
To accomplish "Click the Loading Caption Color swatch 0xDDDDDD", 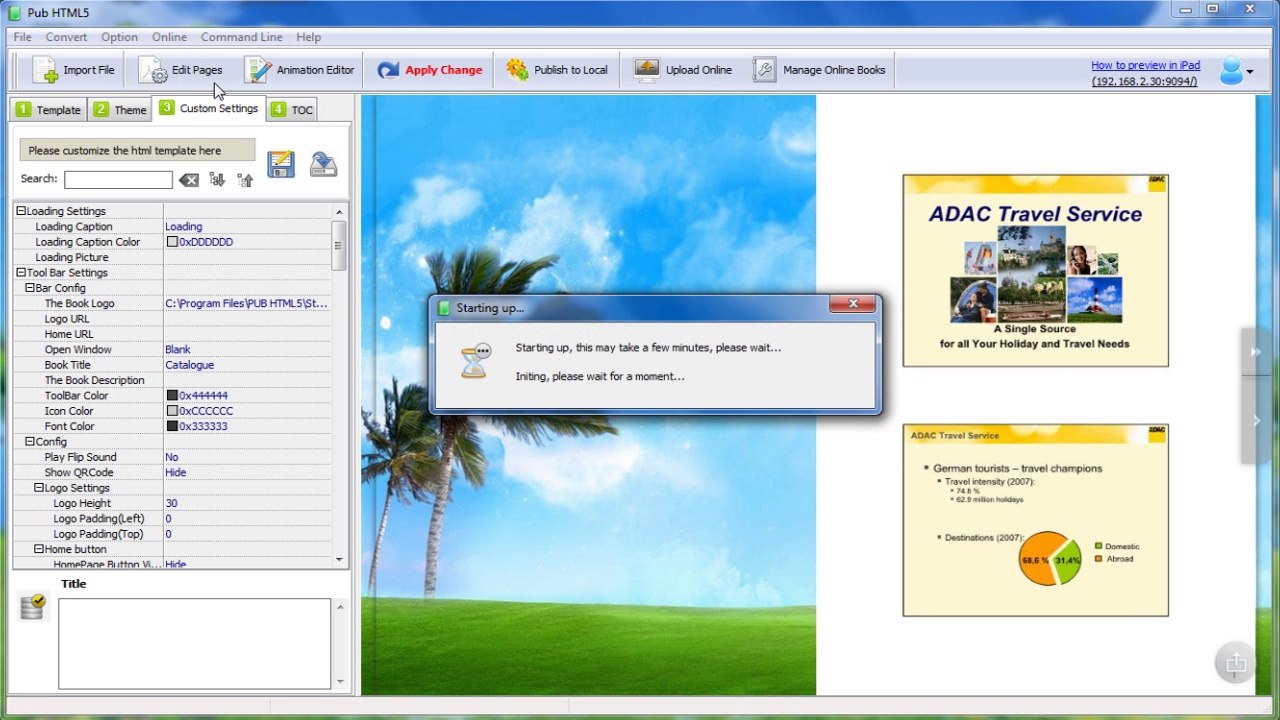I will [x=172, y=242].
